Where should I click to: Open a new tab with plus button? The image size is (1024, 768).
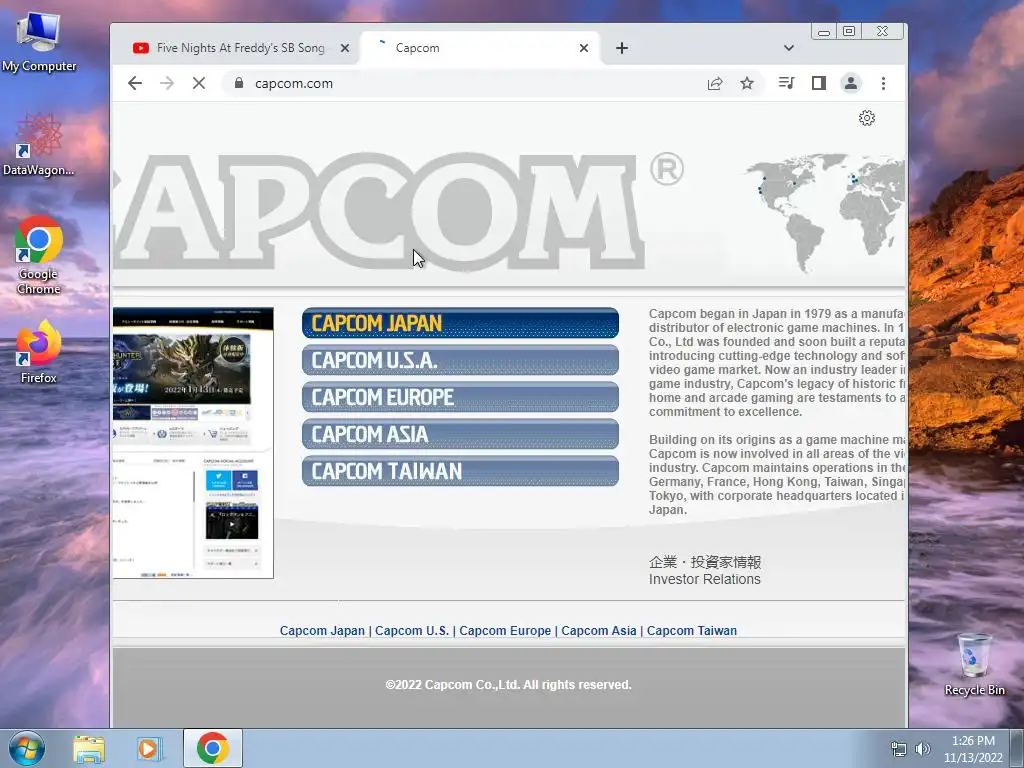(x=622, y=48)
